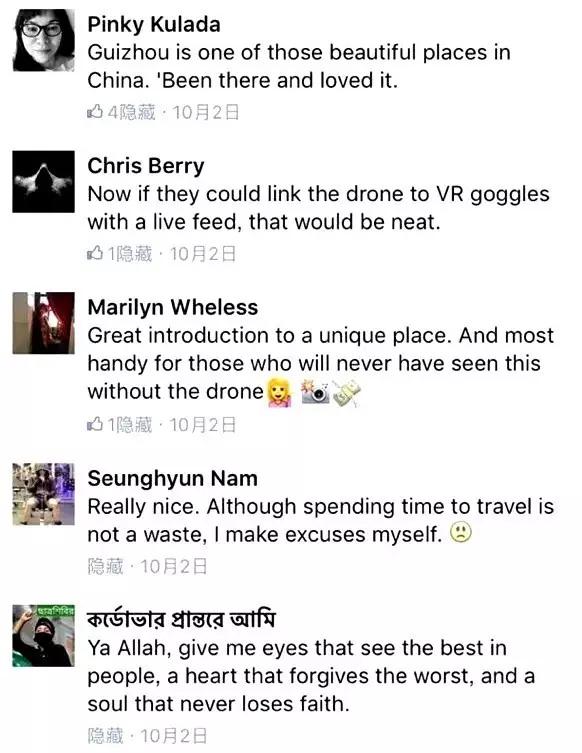Click the 10月2日 timestamp on Seunghyun Nam's comment
Screen dimensions: 582x753
(174, 566)
